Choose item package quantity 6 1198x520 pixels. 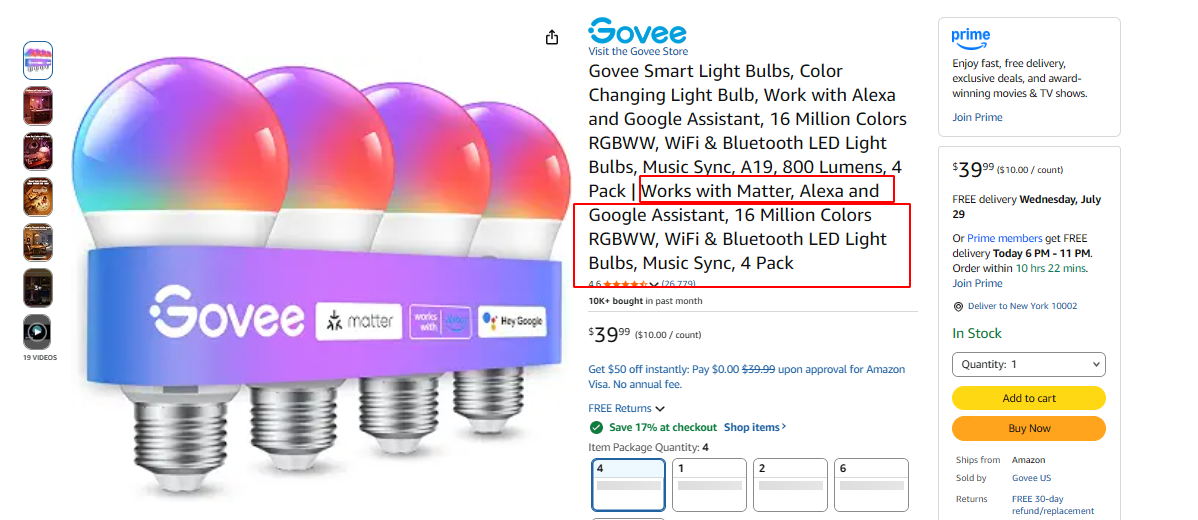tap(871, 485)
